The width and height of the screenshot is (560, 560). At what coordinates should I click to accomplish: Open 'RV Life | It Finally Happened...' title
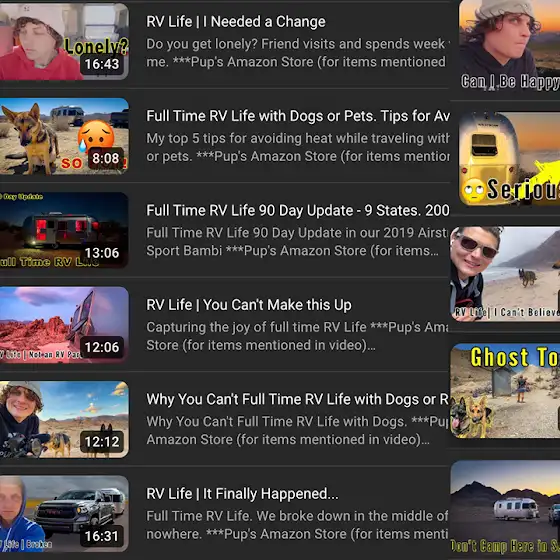point(242,494)
